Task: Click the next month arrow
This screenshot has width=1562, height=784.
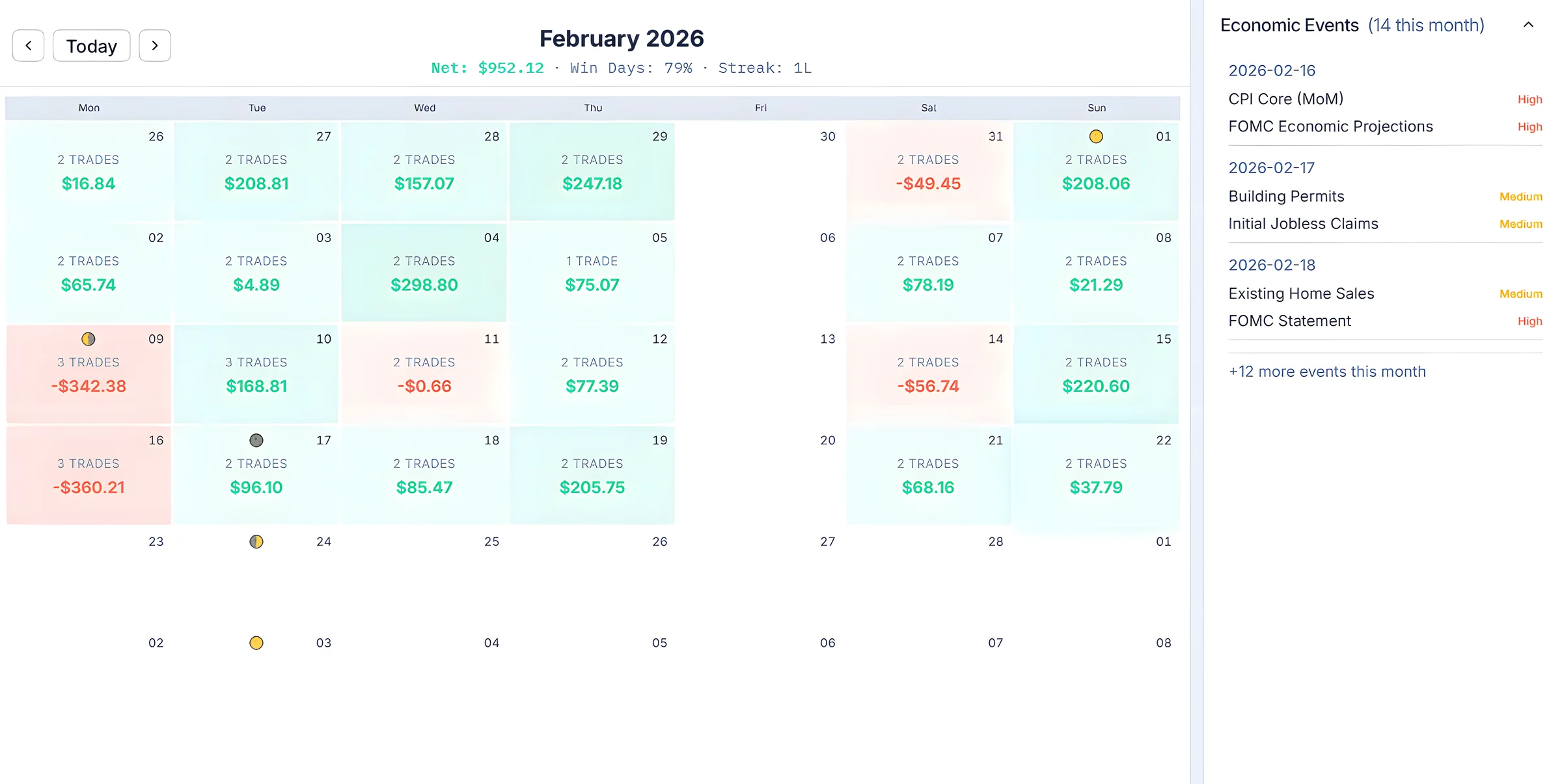Action: [154, 45]
